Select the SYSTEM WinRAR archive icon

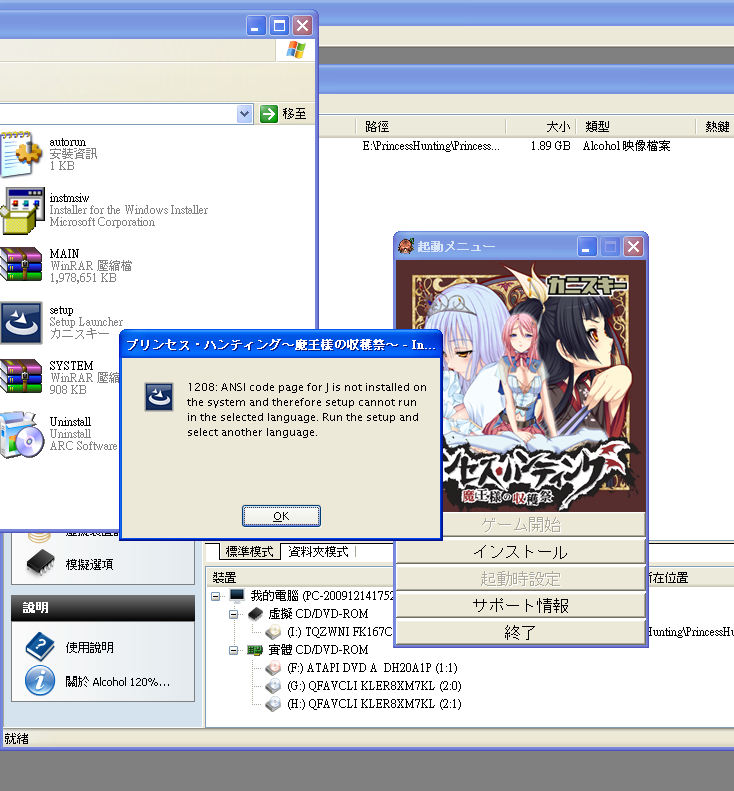click(20, 377)
